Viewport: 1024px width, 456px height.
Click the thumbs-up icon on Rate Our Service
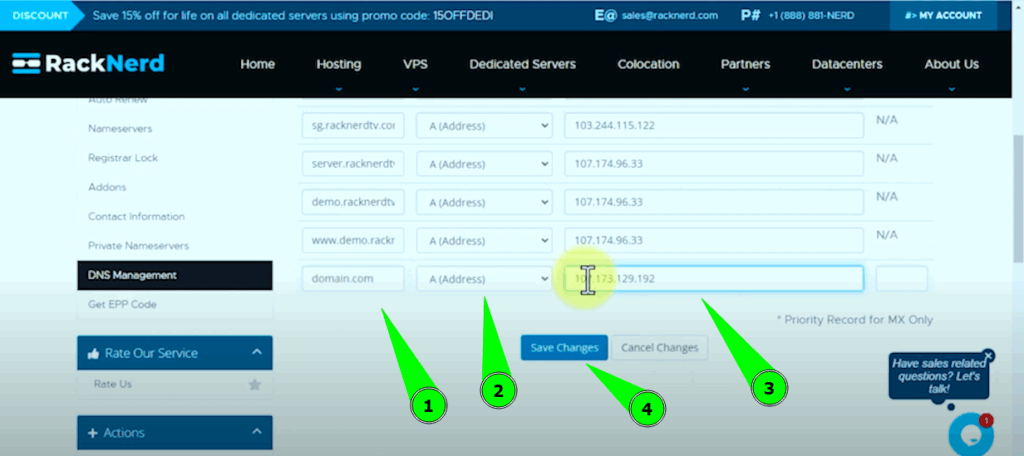[x=93, y=353]
